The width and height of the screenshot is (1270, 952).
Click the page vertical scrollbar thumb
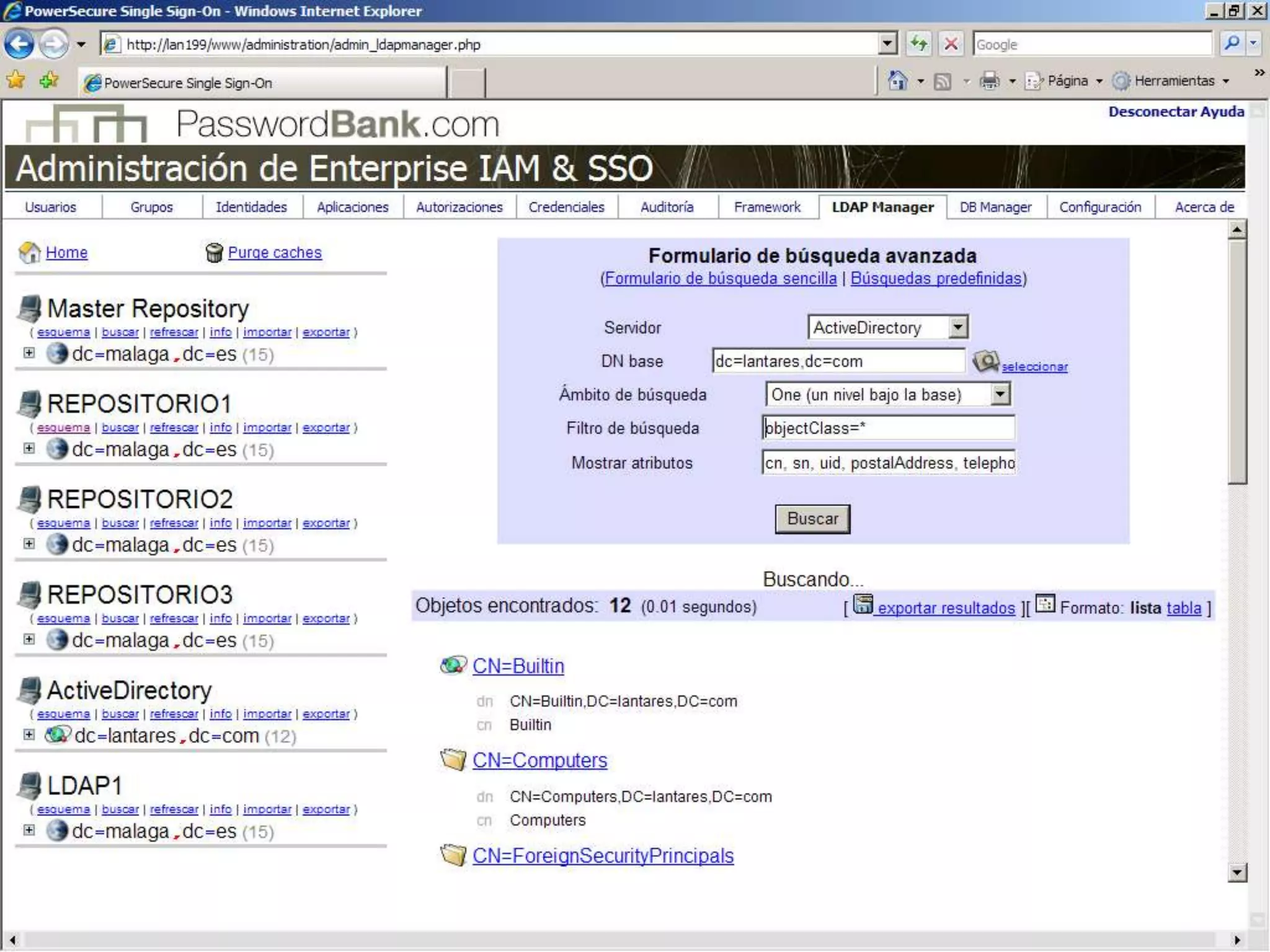[1237, 363]
